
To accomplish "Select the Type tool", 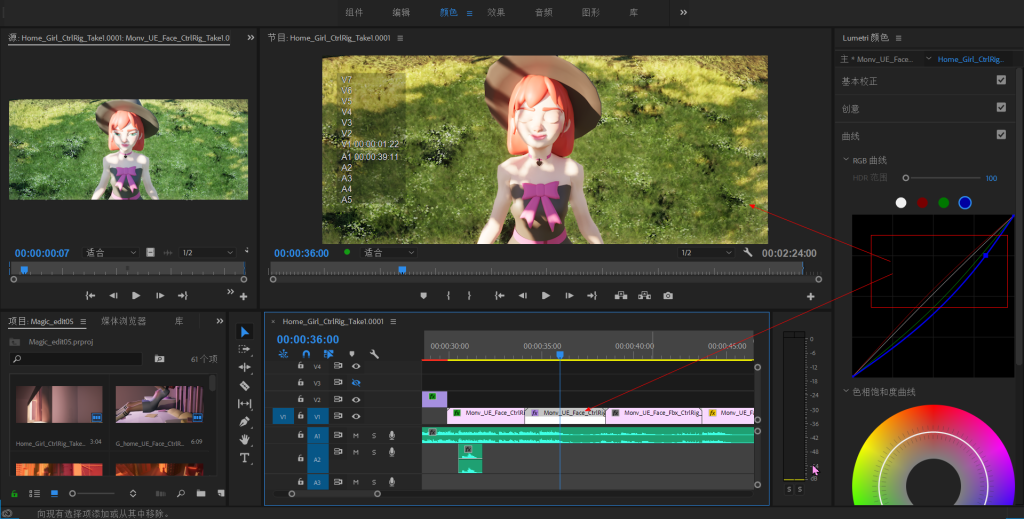I will tap(244, 458).
